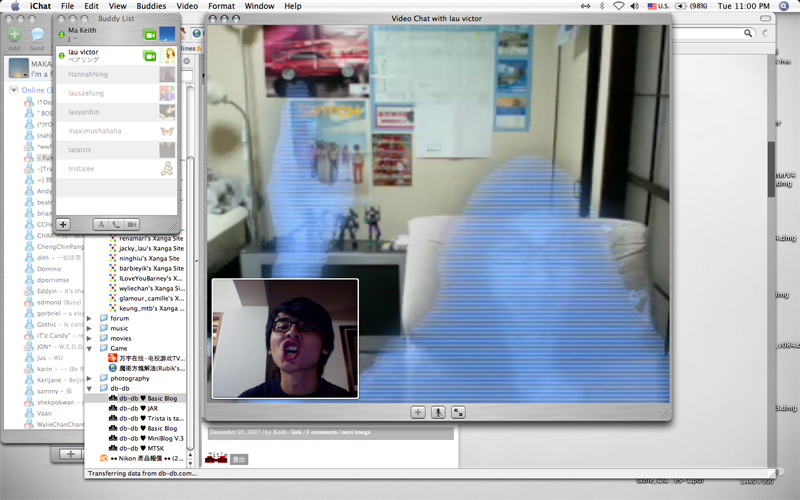Click the green camera icon next to lau victor
This screenshot has width=800, height=500.
(x=149, y=56)
